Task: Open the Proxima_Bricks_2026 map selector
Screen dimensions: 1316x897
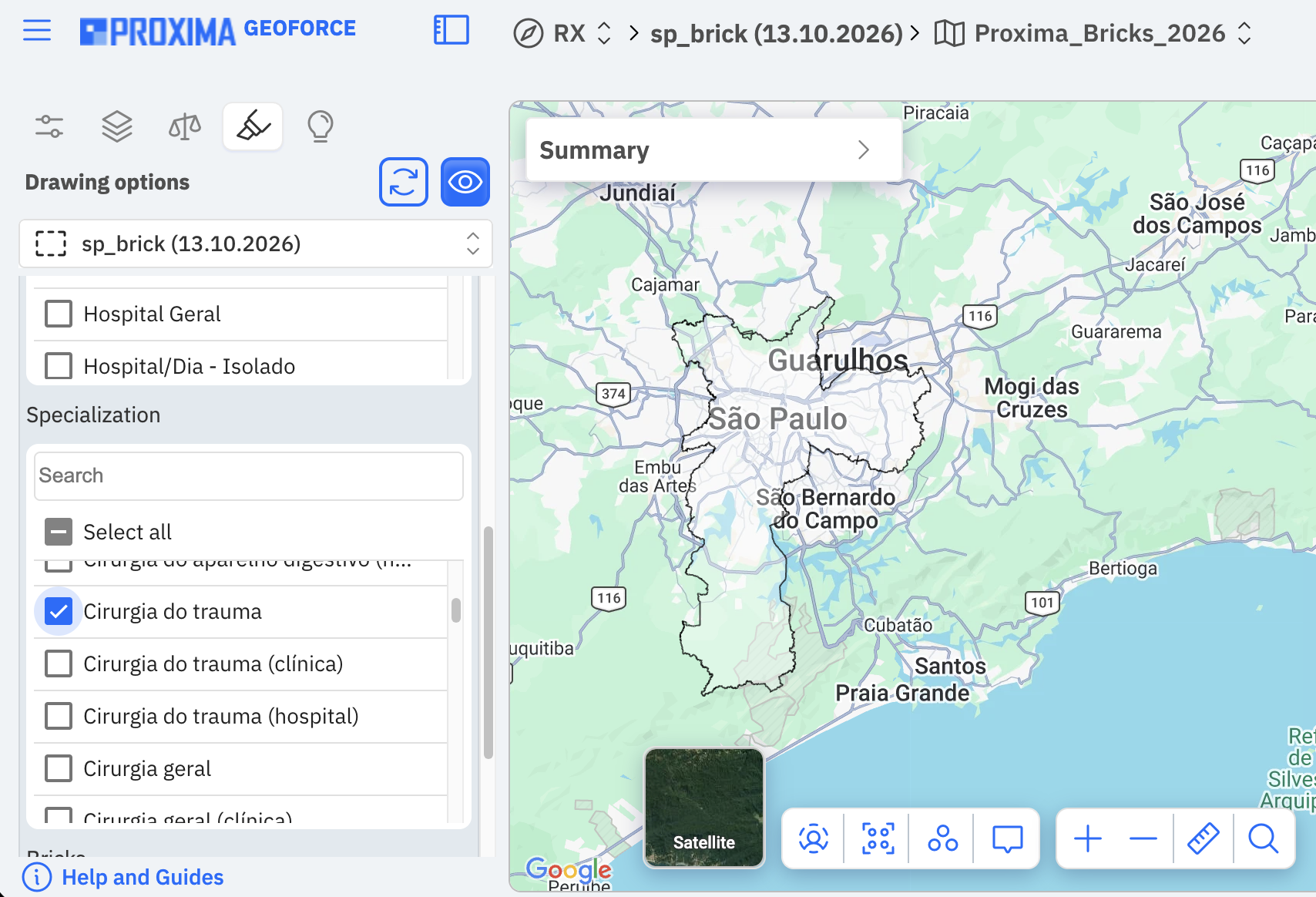Action: pos(1094,33)
